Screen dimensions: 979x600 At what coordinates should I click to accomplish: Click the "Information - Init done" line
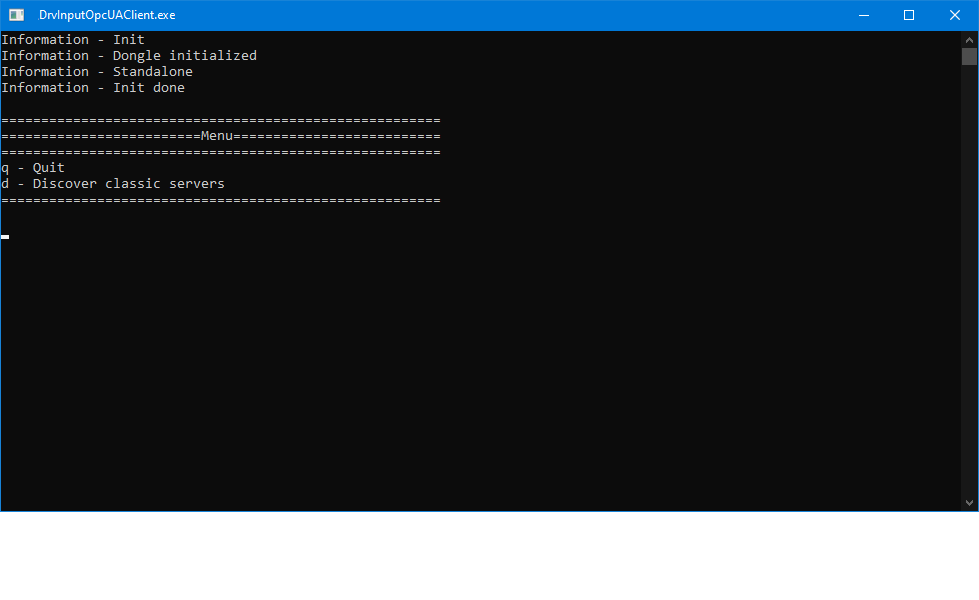(93, 88)
